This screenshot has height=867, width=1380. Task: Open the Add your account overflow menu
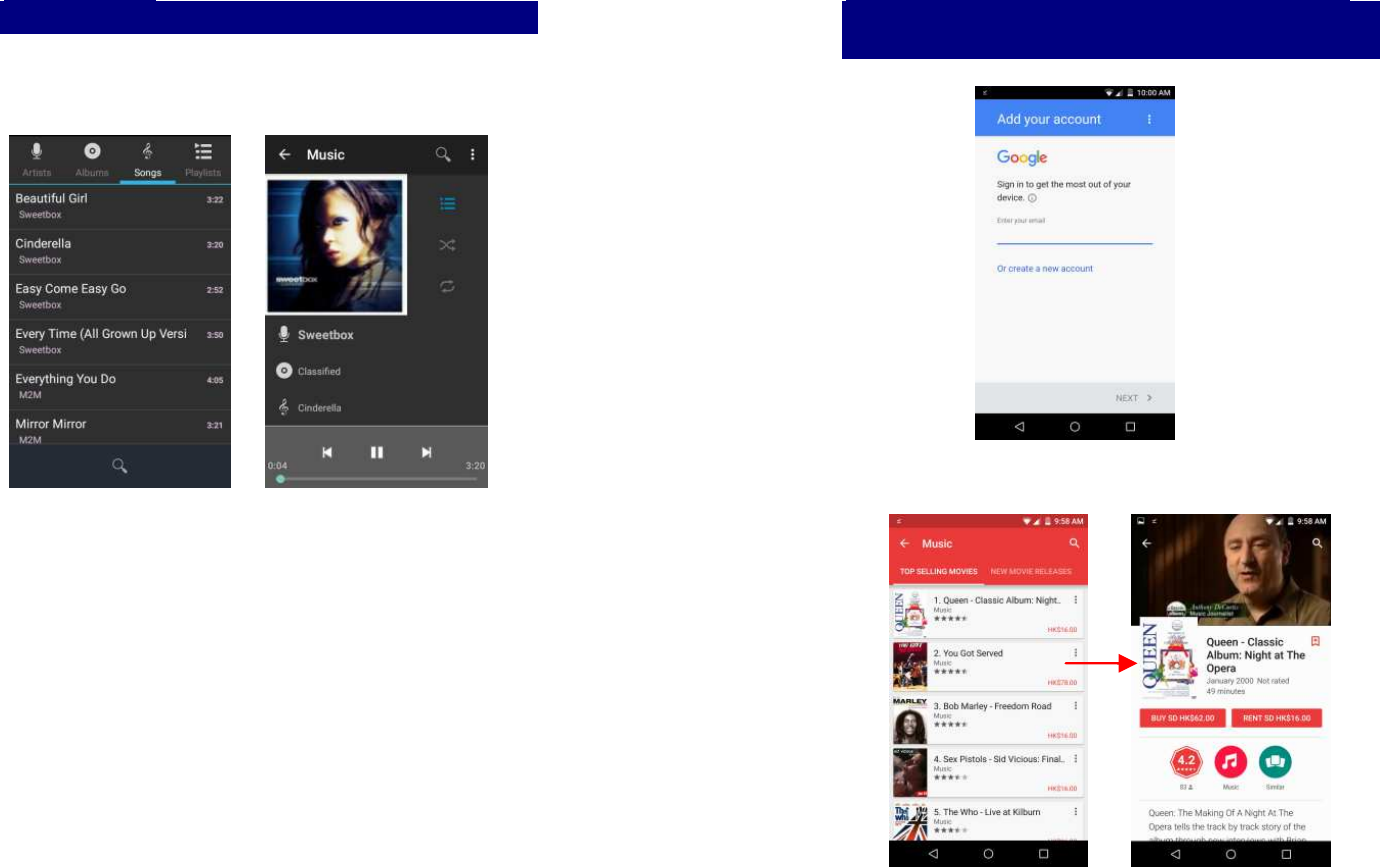(x=1149, y=119)
